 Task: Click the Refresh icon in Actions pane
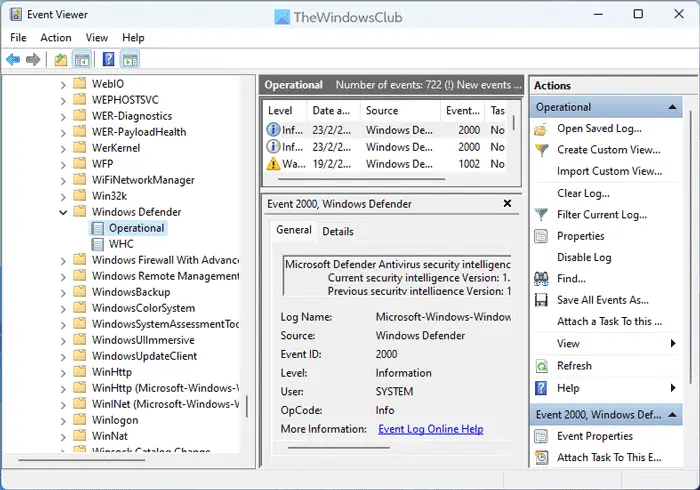click(541, 366)
